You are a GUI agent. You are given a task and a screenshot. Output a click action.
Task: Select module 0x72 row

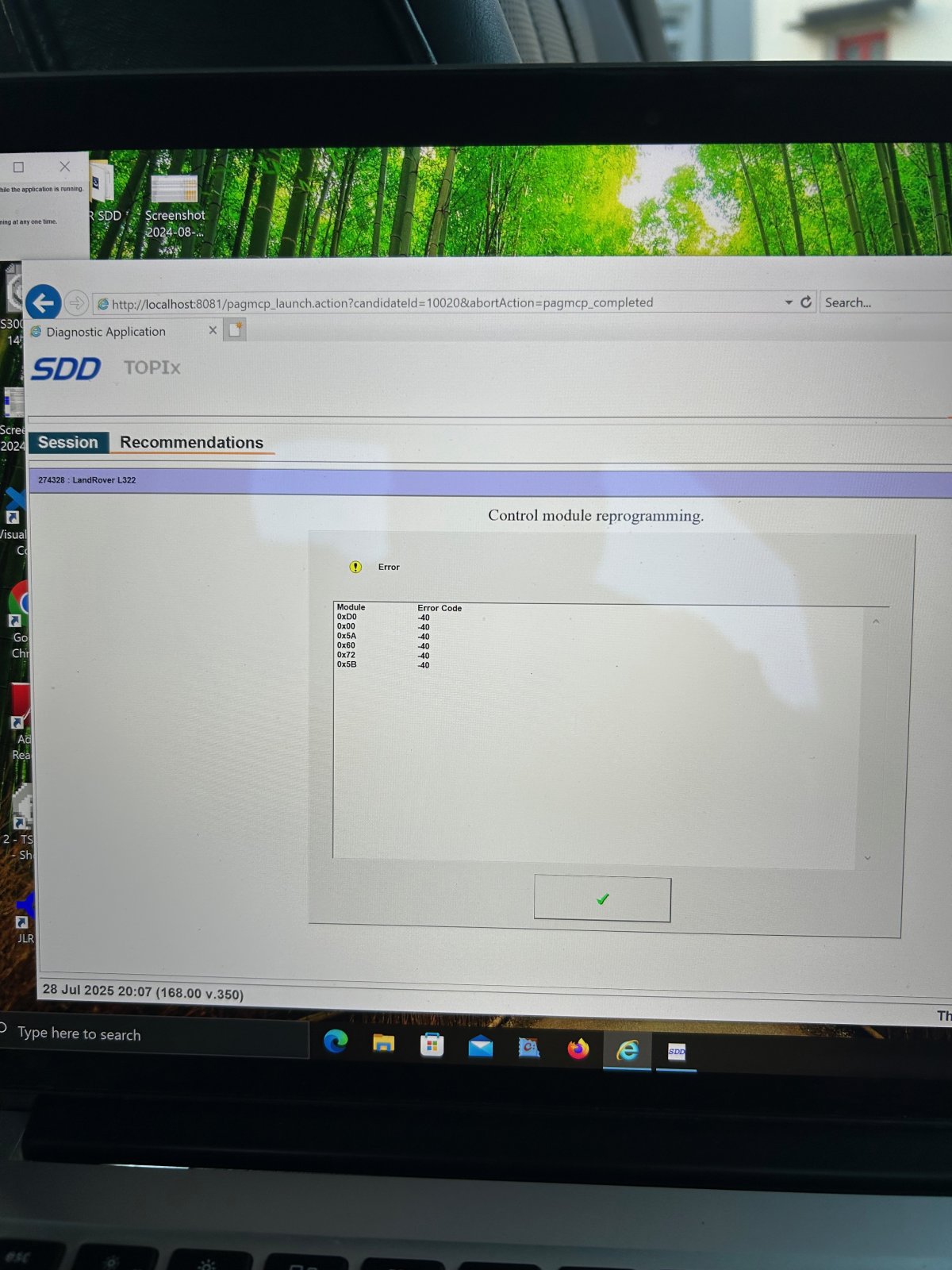383,655
